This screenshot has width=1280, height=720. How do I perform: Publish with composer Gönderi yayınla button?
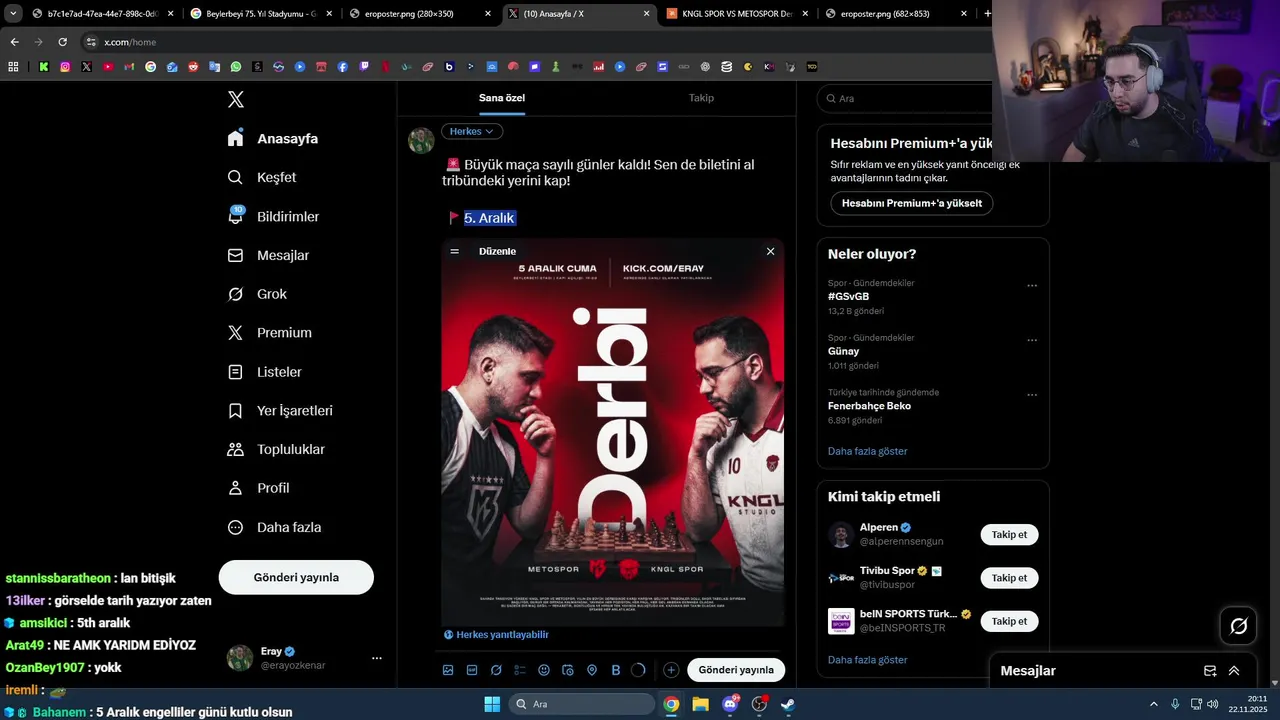coord(736,670)
